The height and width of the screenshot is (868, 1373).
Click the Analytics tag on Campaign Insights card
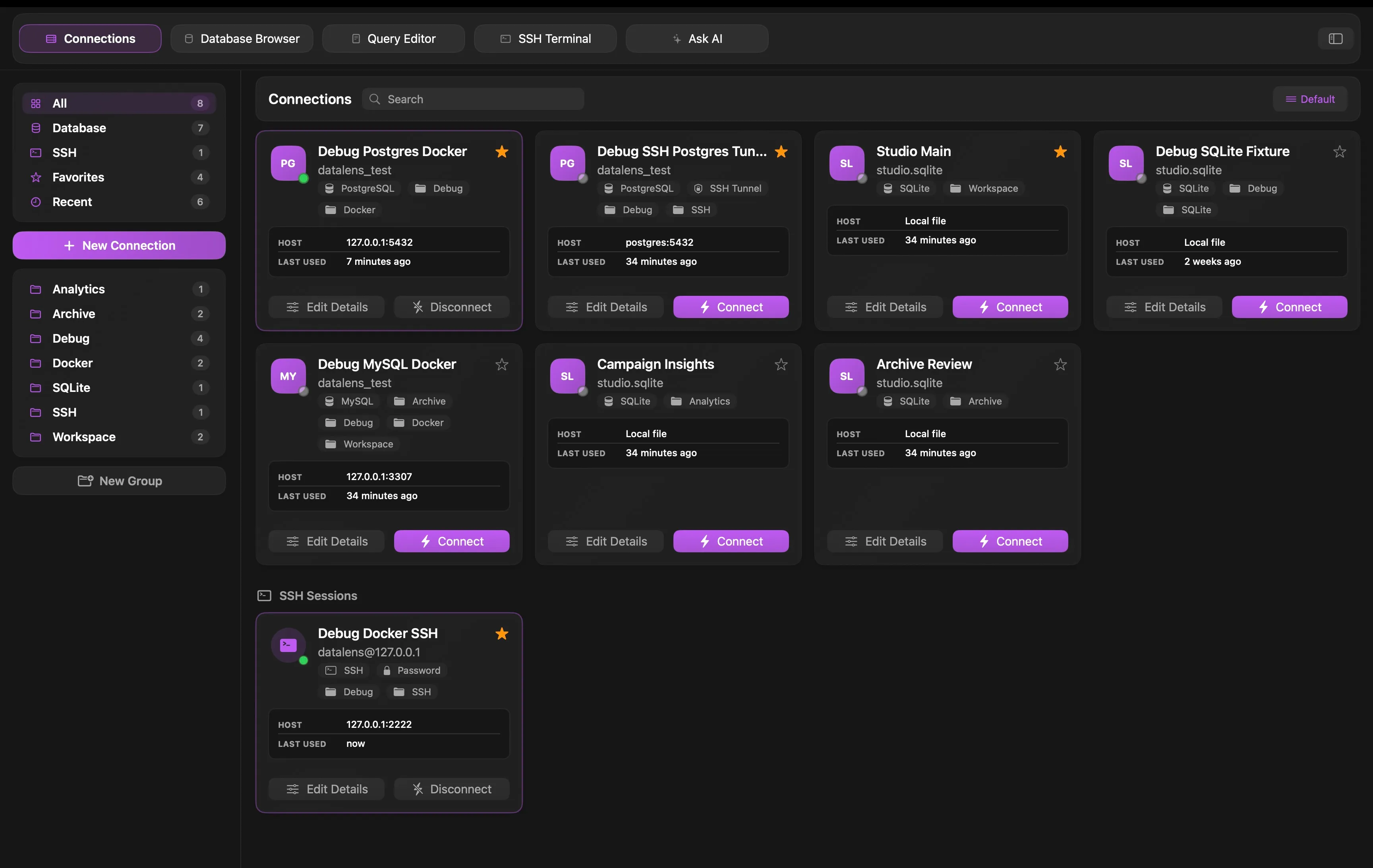click(x=700, y=401)
